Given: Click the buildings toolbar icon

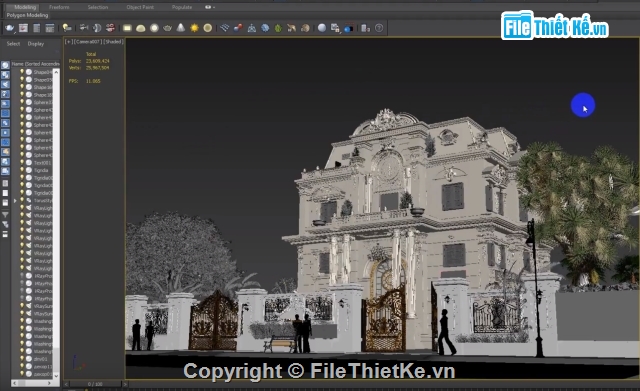Looking at the screenshot, I should (365, 28).
